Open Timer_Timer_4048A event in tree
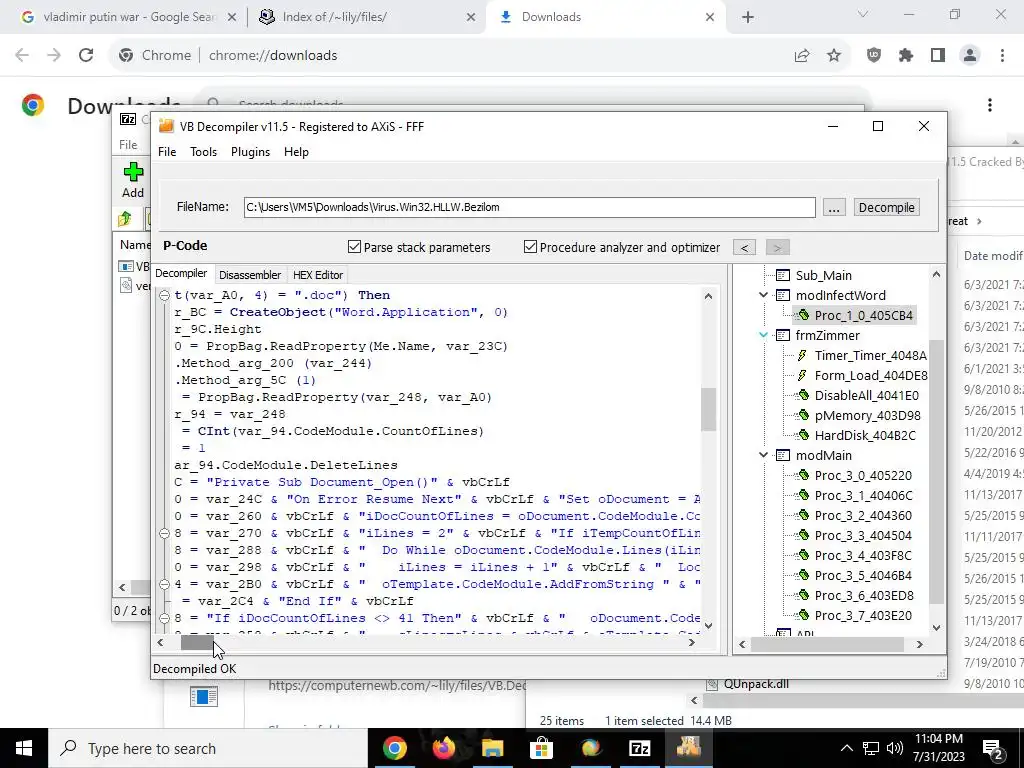 [x=870, y=355]
